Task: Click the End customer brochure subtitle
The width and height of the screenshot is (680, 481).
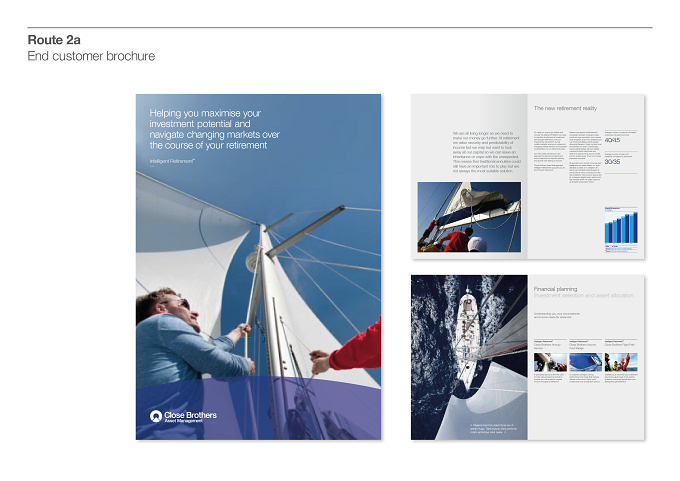Action: 91,56
